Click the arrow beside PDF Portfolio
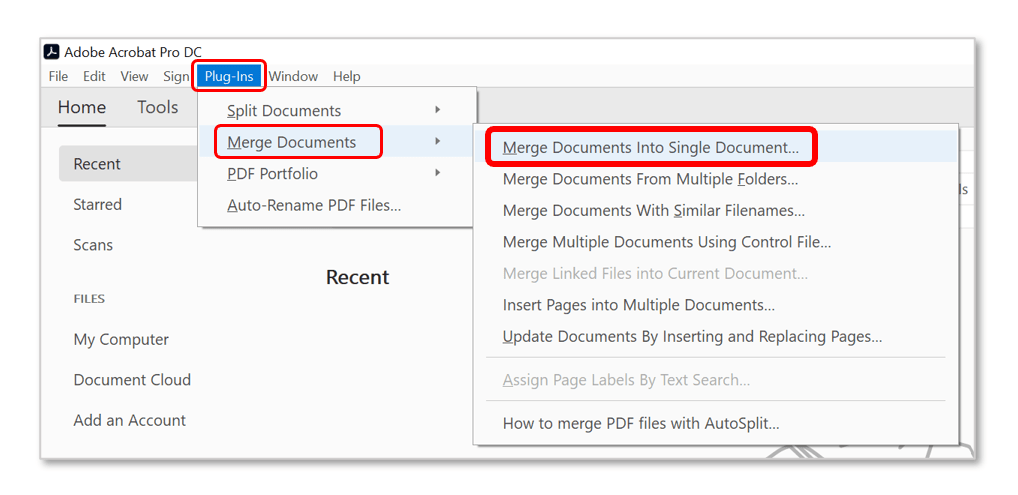Viewport: 1018px width, 495px height. tap(438, 173)
